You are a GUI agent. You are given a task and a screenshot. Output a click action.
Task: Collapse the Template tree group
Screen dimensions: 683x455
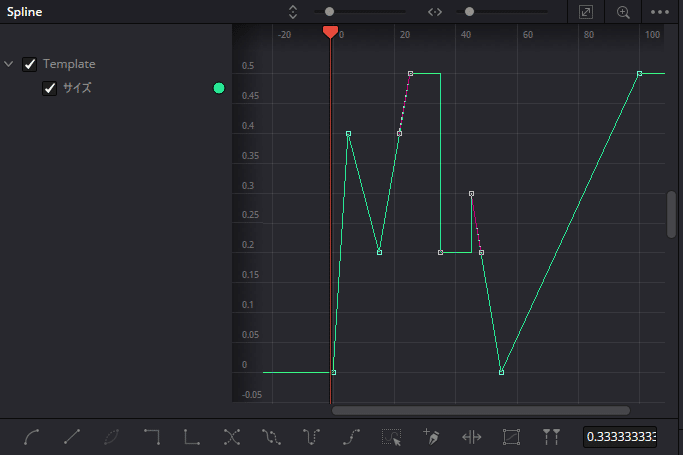coord(9,64)
